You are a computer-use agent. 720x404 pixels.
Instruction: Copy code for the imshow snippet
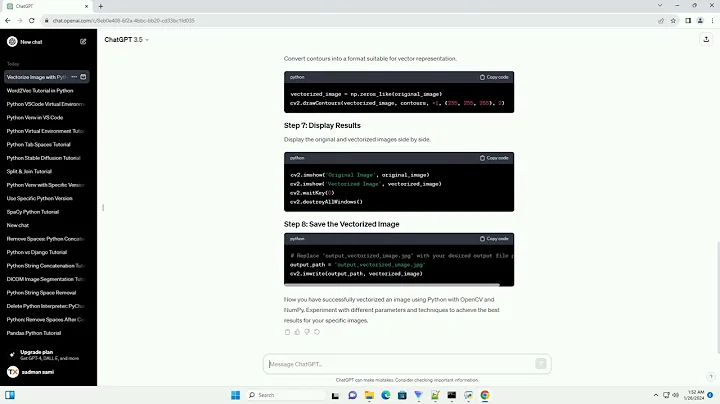point(494,158)
